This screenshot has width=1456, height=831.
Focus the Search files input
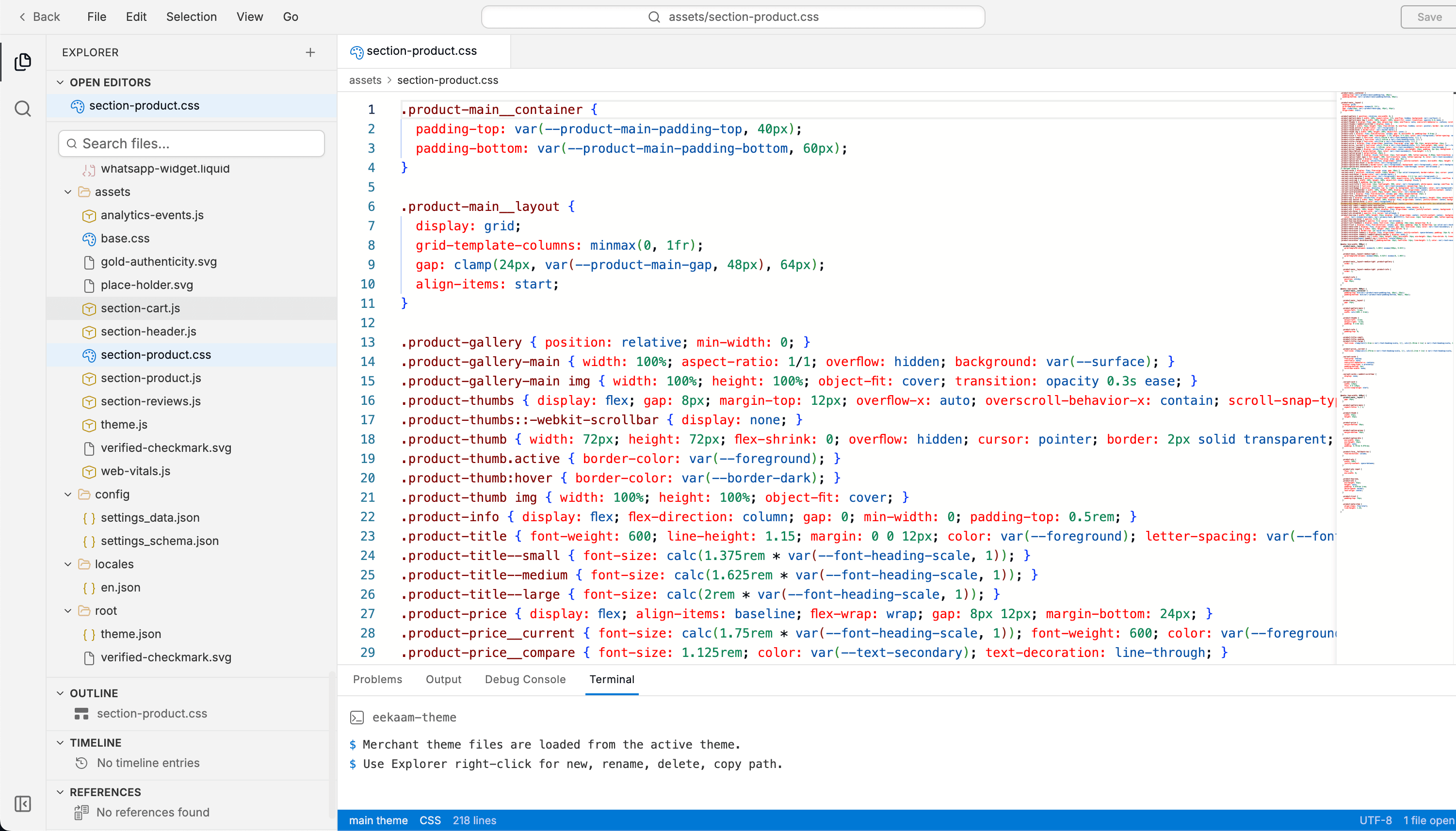pyautogui.click(x=191, y=143)
